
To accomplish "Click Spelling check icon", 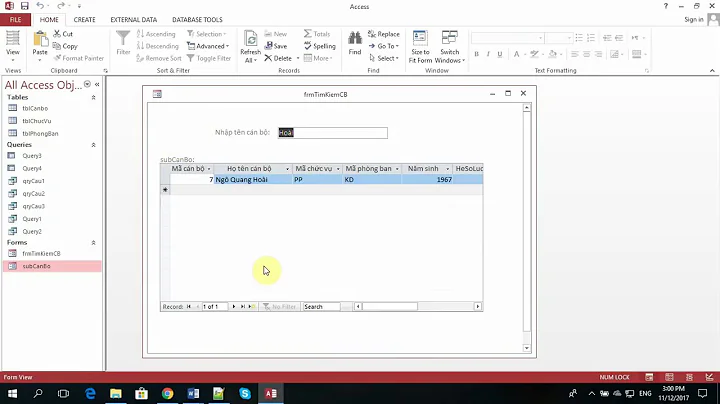I will pos(320,46).
